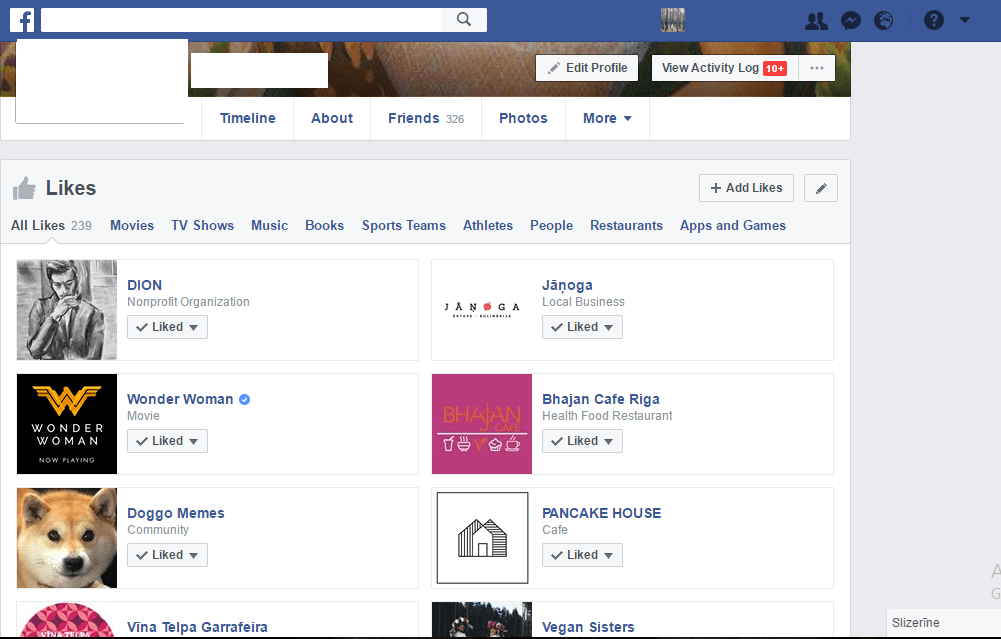Open the Wonder Woman page link
The height and width of the screenshot is (639, 1001).
coord(180,399)
